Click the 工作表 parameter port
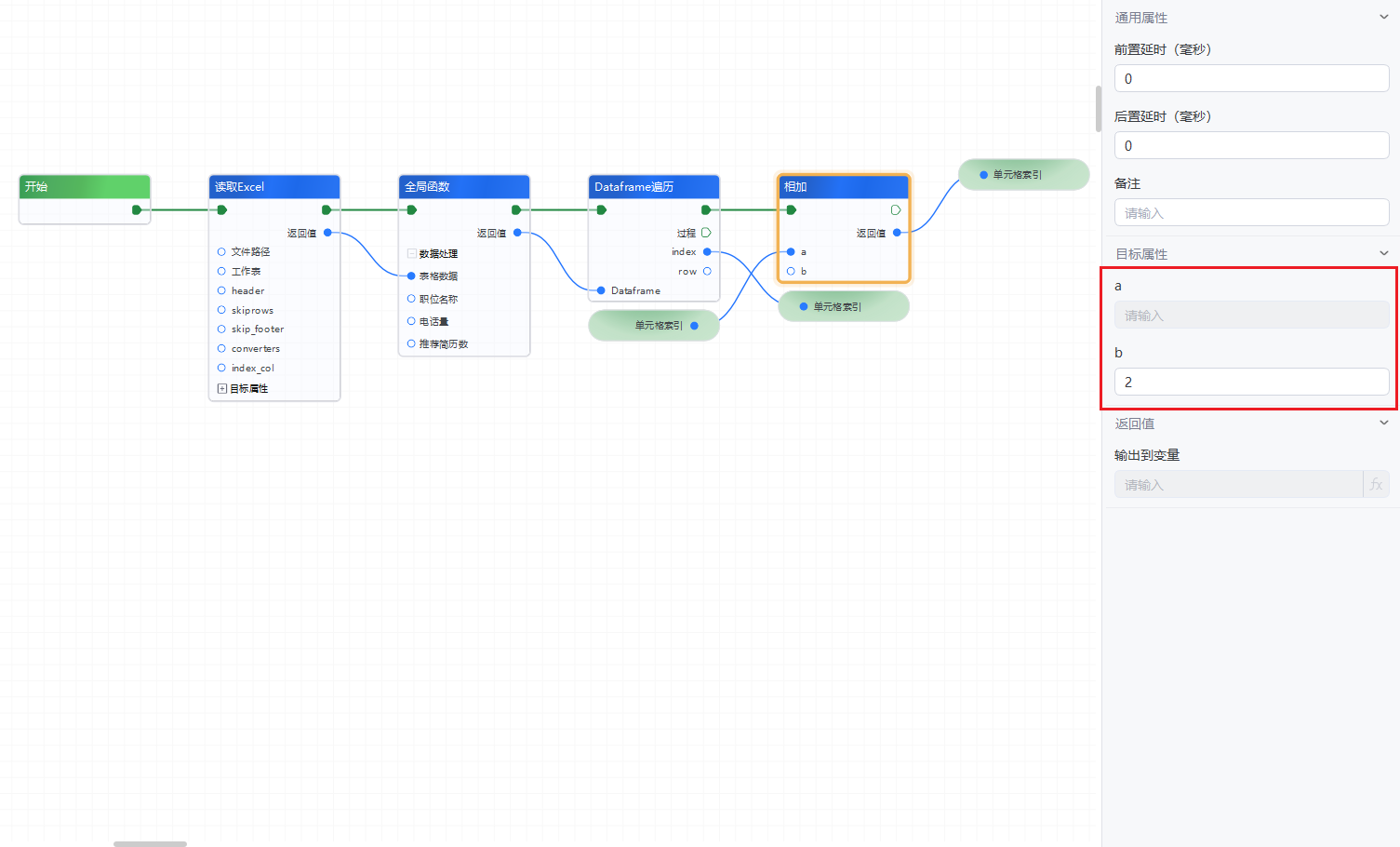Viewport: 1400px width, 847px height. [221, 271]
